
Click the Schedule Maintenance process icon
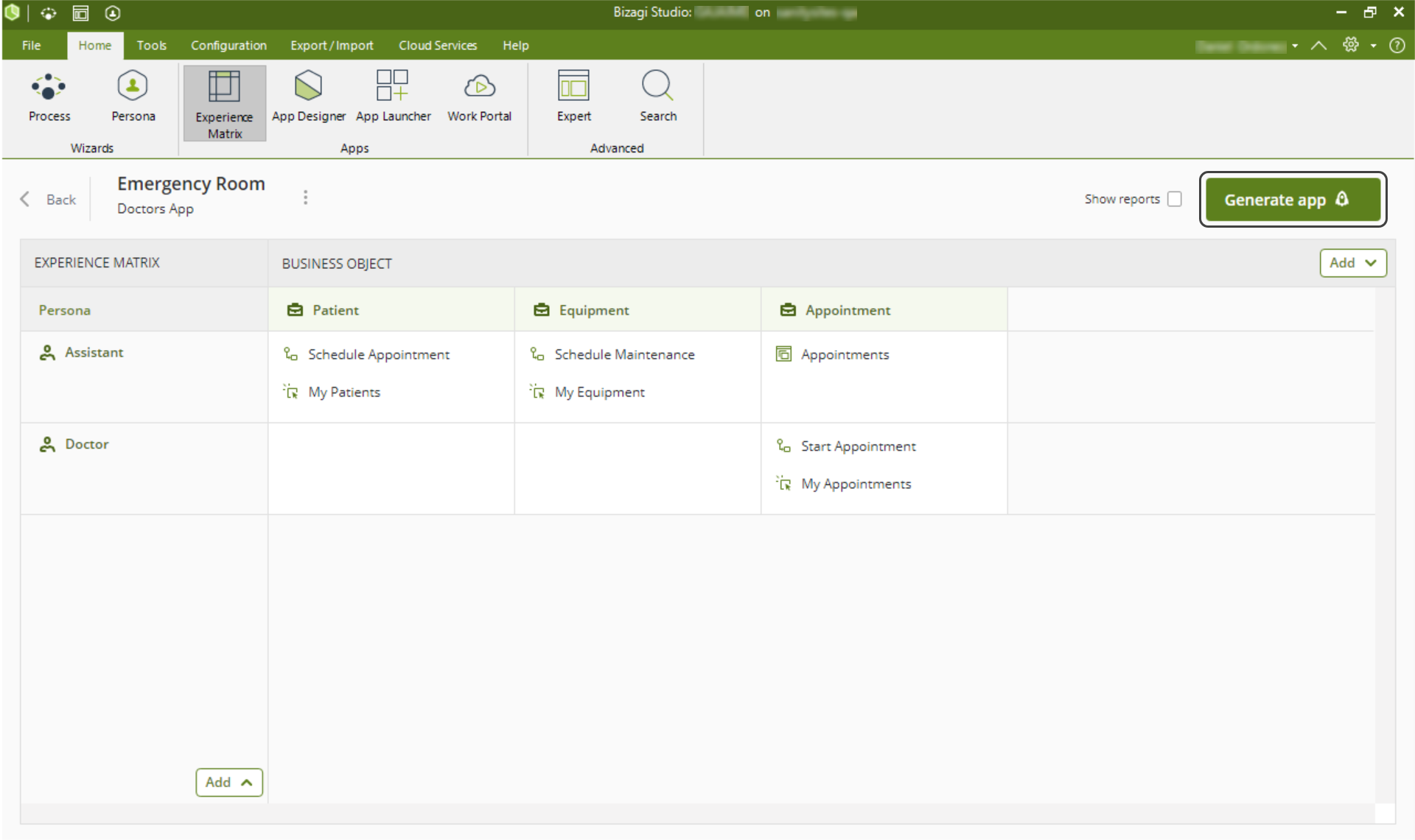[x=537, y=354]
